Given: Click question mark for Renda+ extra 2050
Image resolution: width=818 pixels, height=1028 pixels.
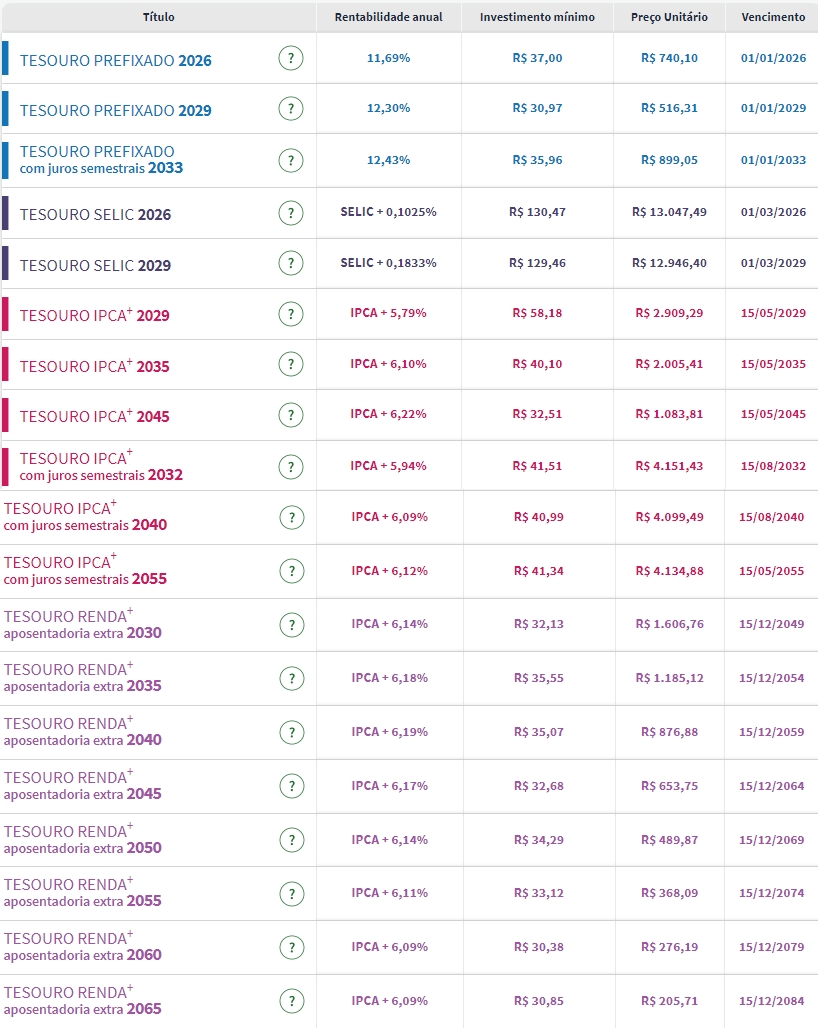Looking at the screenshot, I should coord(290,840).
